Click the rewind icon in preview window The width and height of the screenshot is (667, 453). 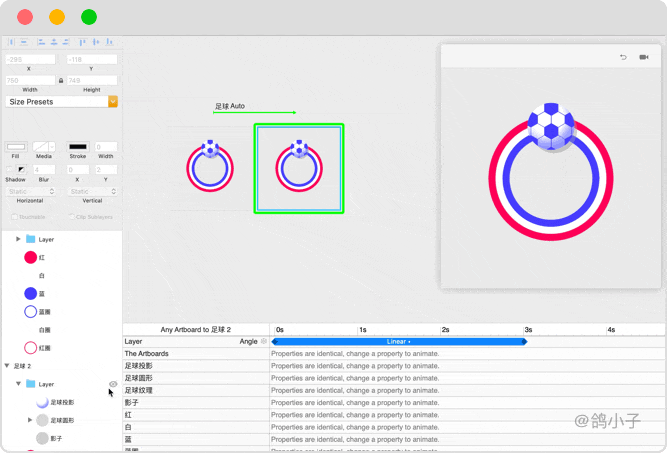[x=623, y=57]
